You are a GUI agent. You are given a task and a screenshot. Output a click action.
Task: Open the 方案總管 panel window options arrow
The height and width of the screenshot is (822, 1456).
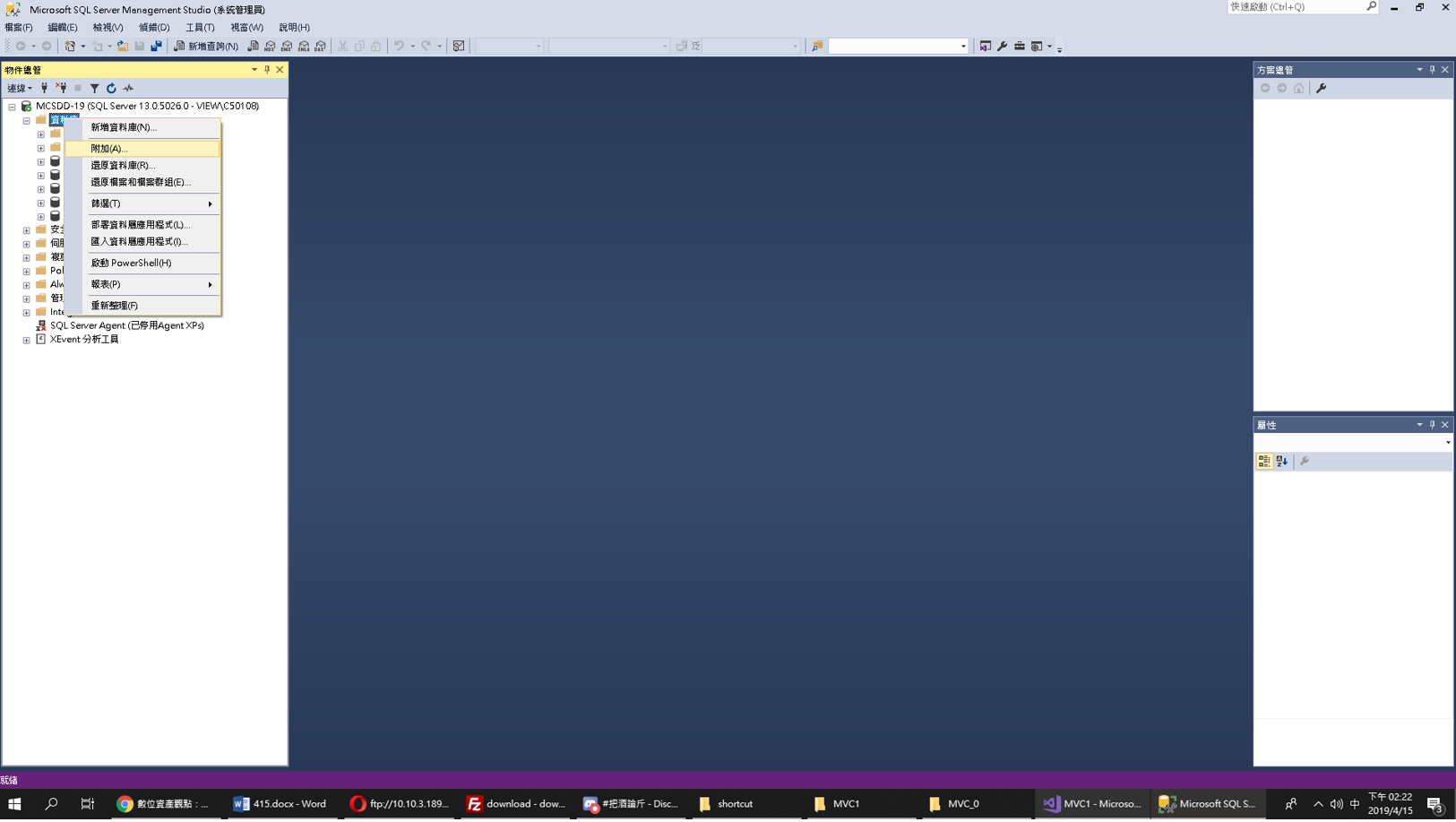point(1419,69)
